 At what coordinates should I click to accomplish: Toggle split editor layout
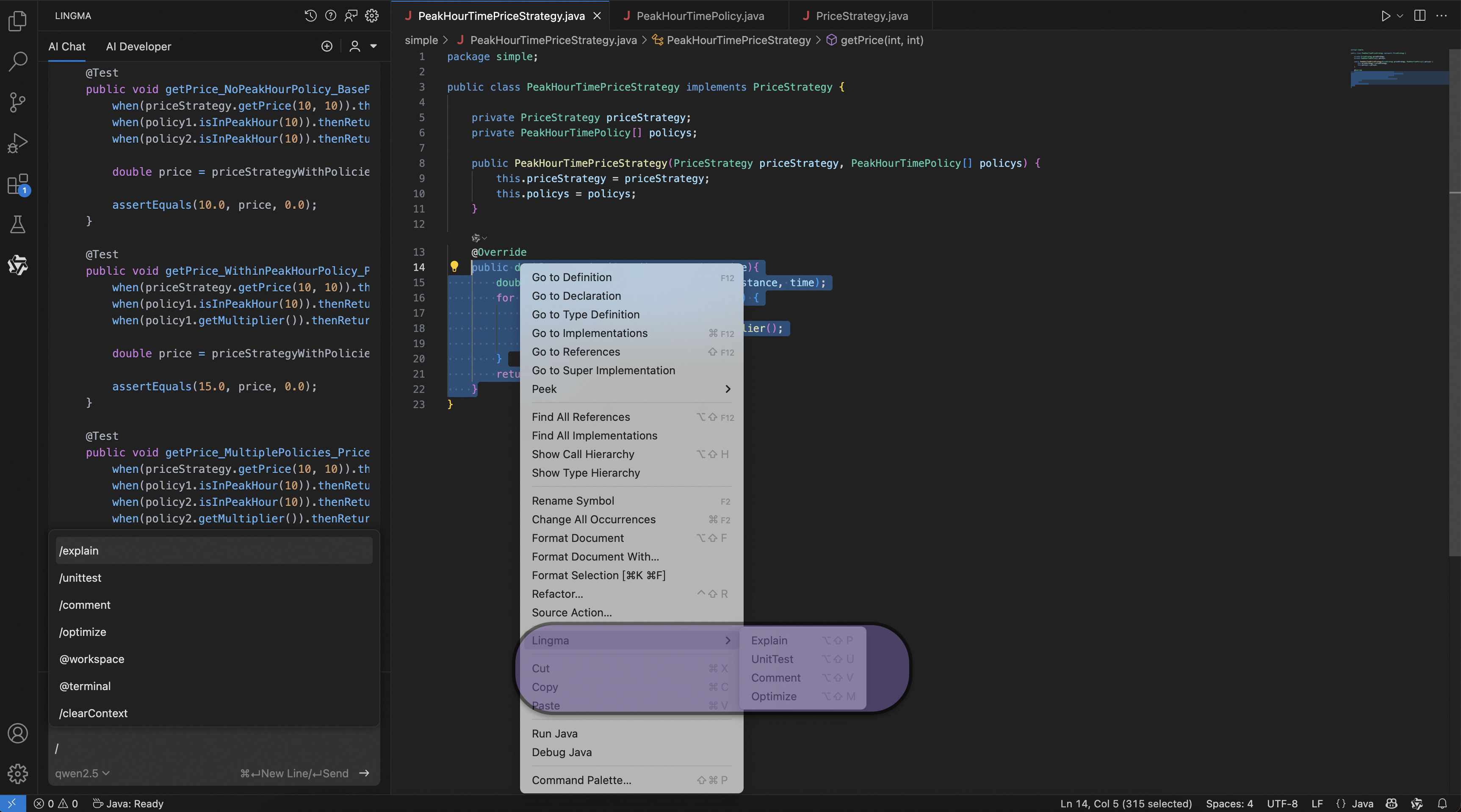click(x=1419, y=16)
